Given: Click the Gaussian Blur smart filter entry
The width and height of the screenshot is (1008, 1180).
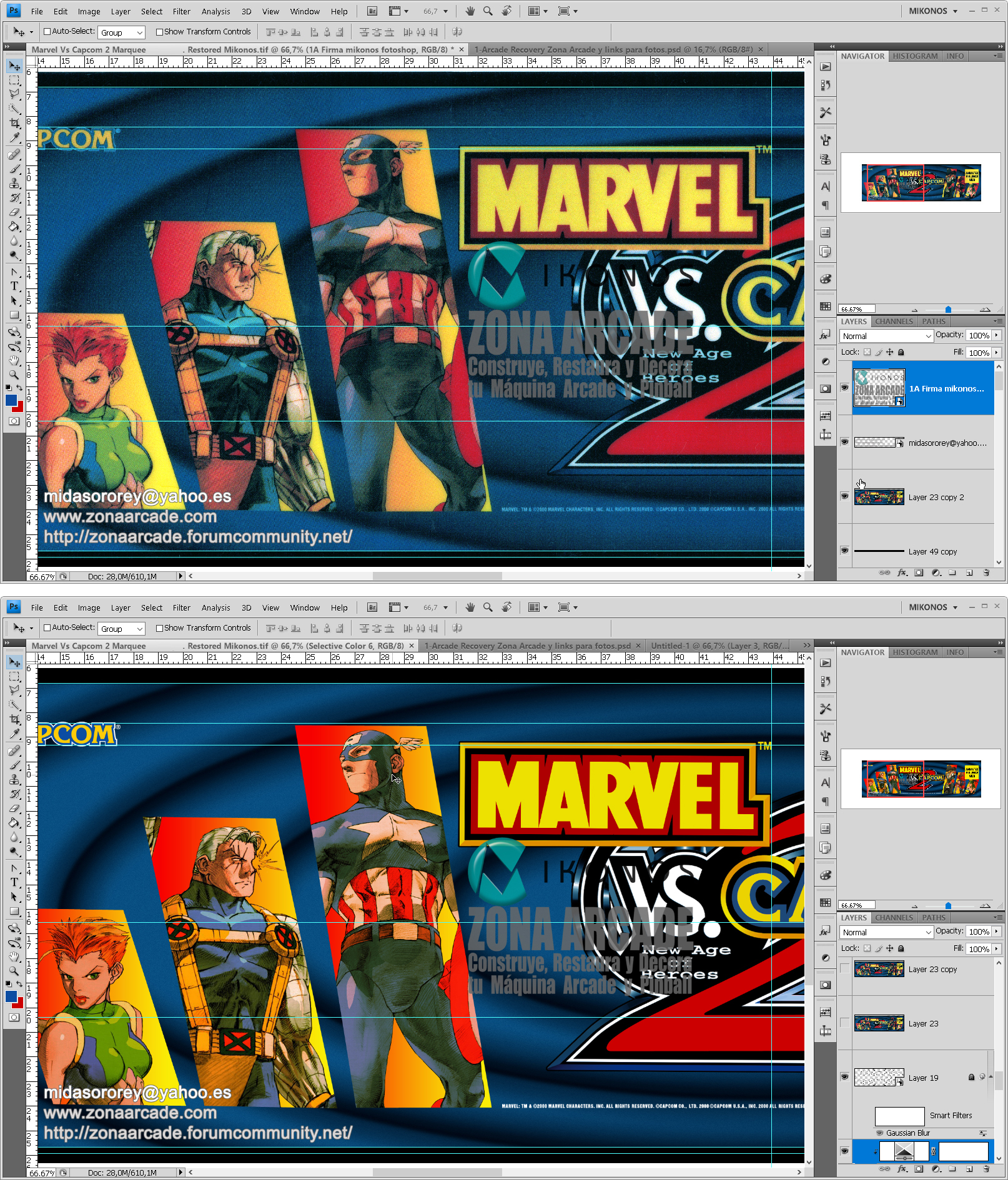Looking at the screenshot, I should coord(907,1133).
